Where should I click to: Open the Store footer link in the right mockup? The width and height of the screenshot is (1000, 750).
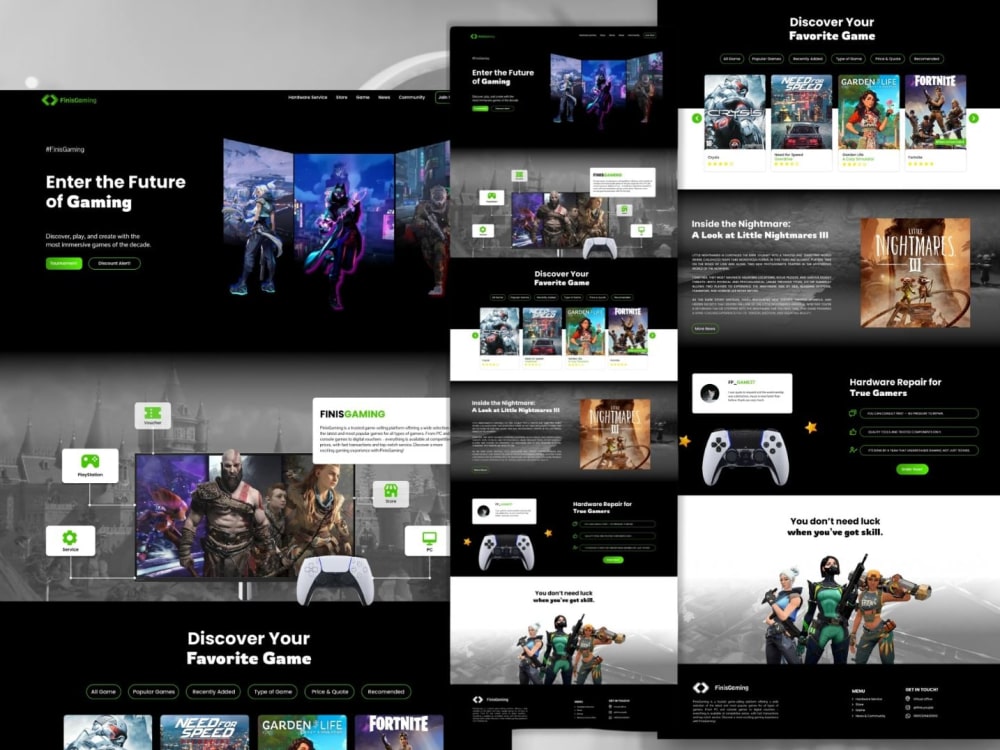coord(858,705)
